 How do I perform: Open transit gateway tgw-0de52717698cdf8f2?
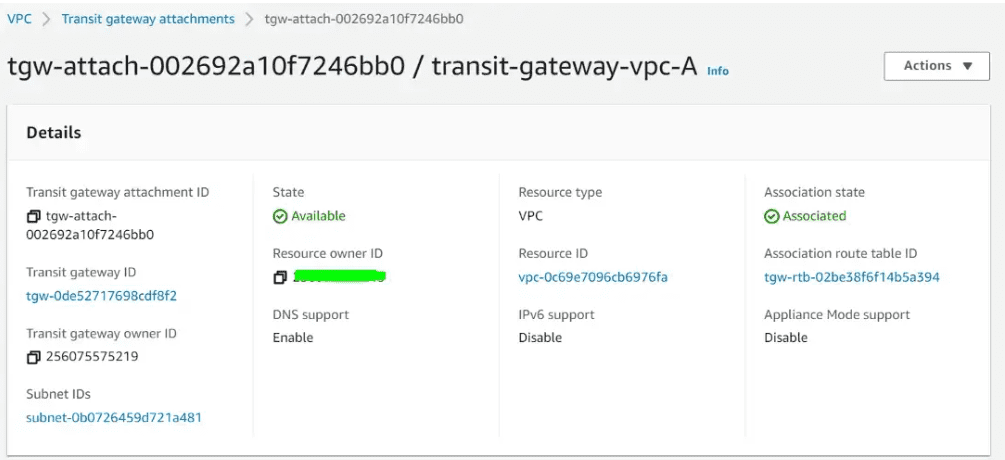coord(101,296)
